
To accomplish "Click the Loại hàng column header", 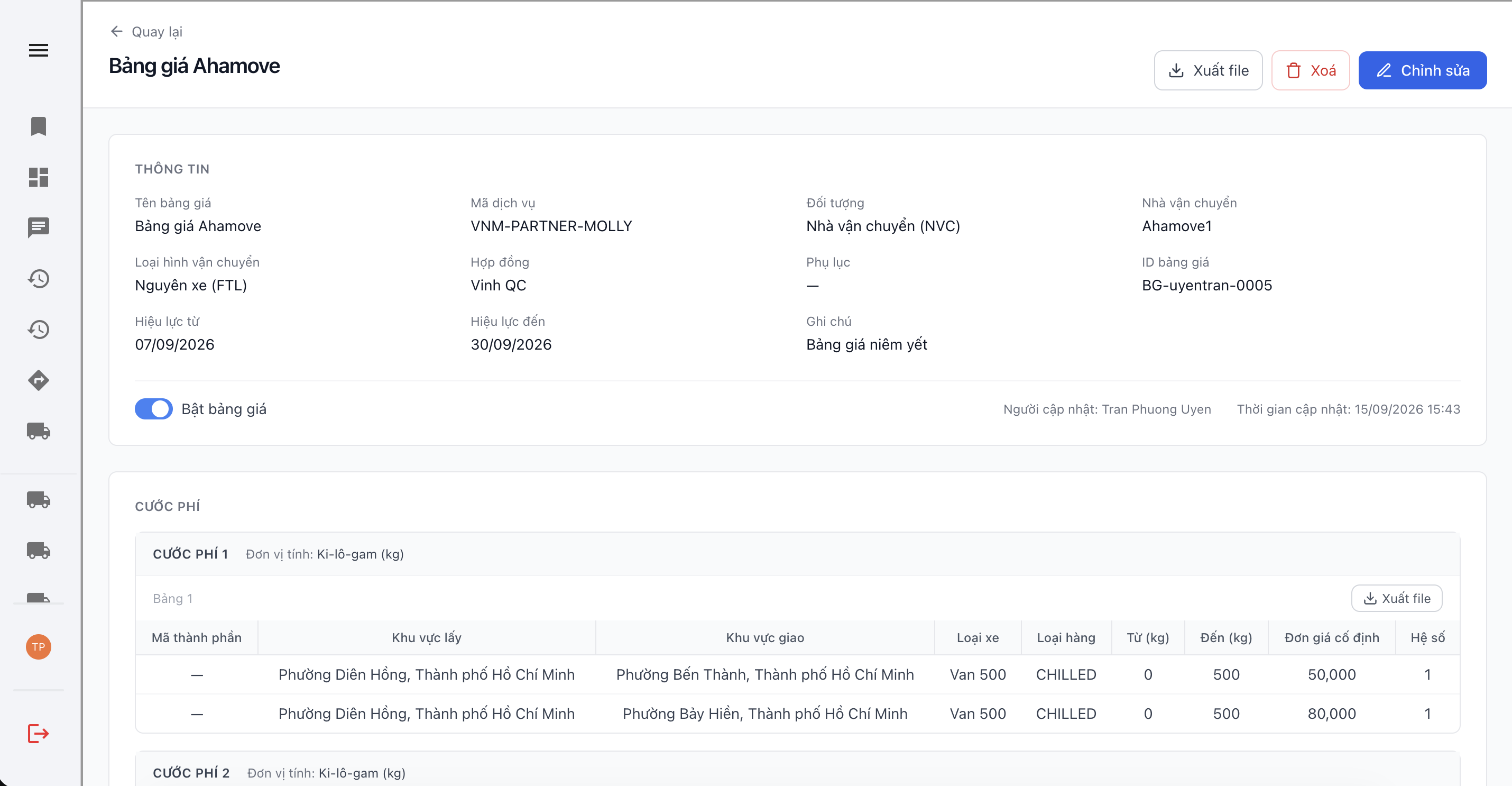I will [x=1066, y=637].
